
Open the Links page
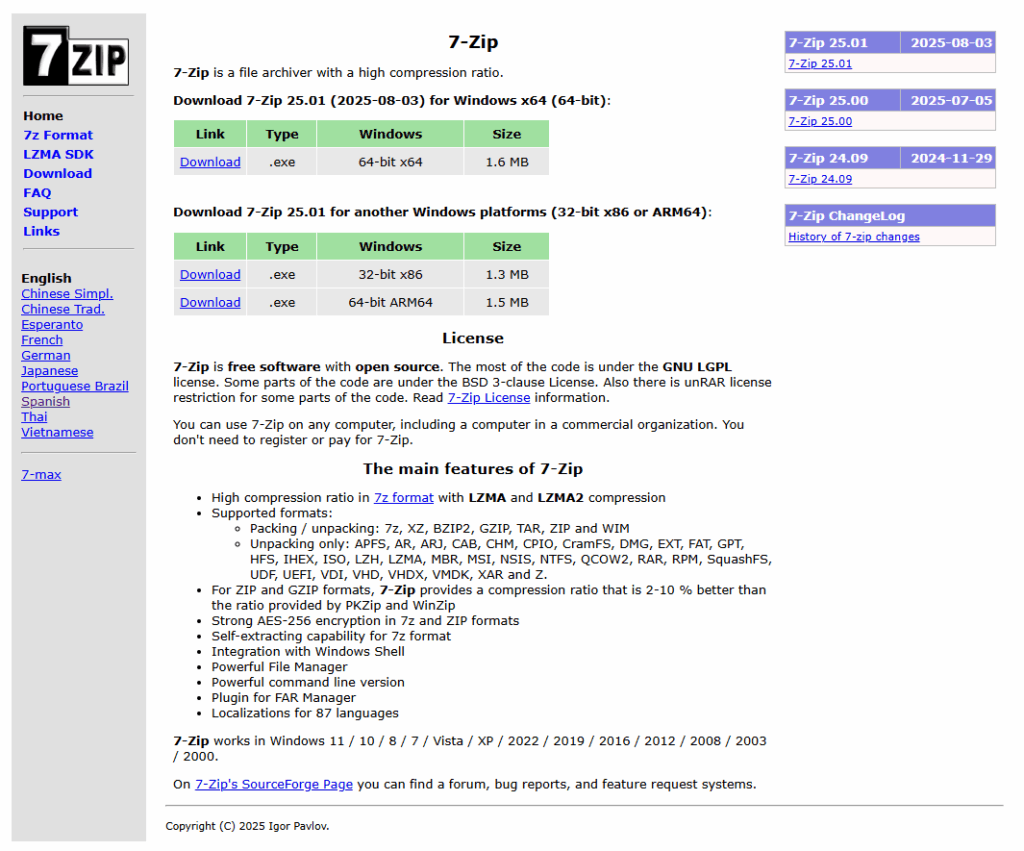point(41,231)
